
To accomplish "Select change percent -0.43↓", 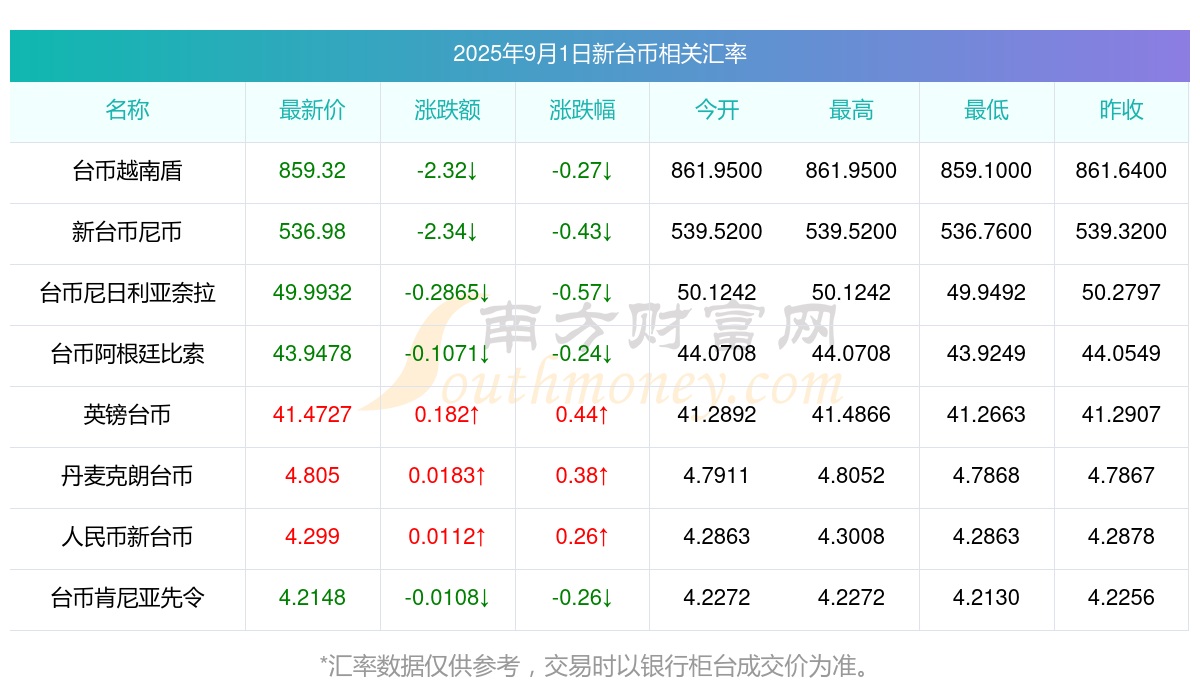I will pyautogui.click(x=582, y=232).
